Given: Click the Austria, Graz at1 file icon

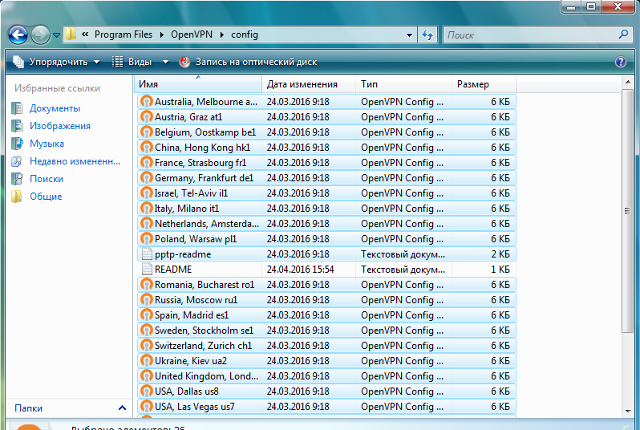Looking at the screenshot, I should pyautogui.click(x=146, y=117).
